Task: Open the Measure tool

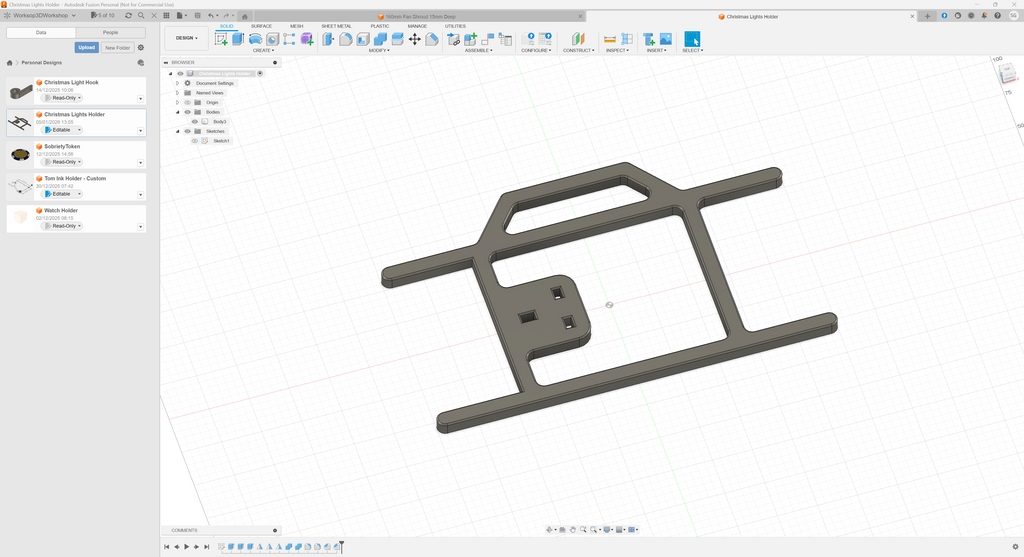Action: [x=609, y=39]
